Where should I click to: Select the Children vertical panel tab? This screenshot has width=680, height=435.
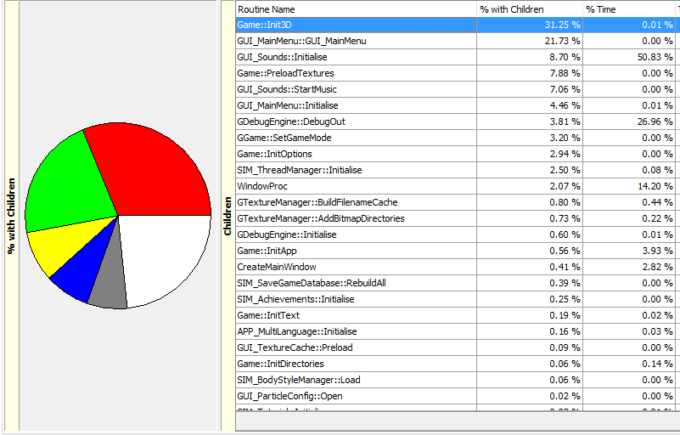coord(227,216)
